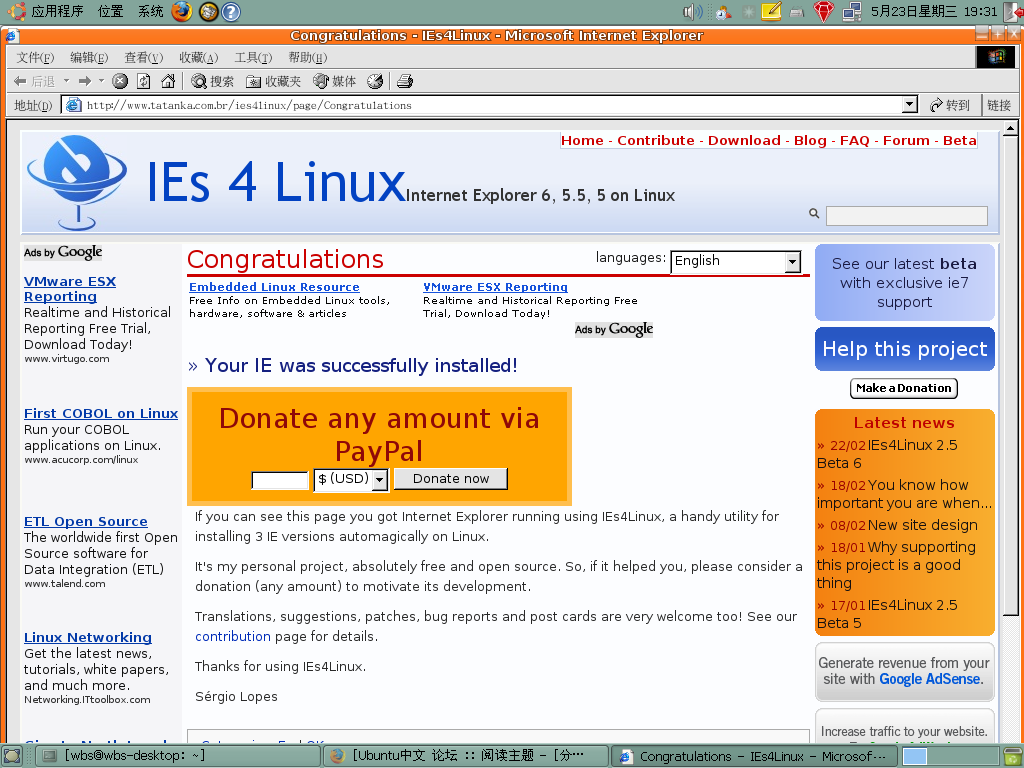Click the magnifier icon beside site search box
Screen dimensions: 1024x768
(814, 213)
